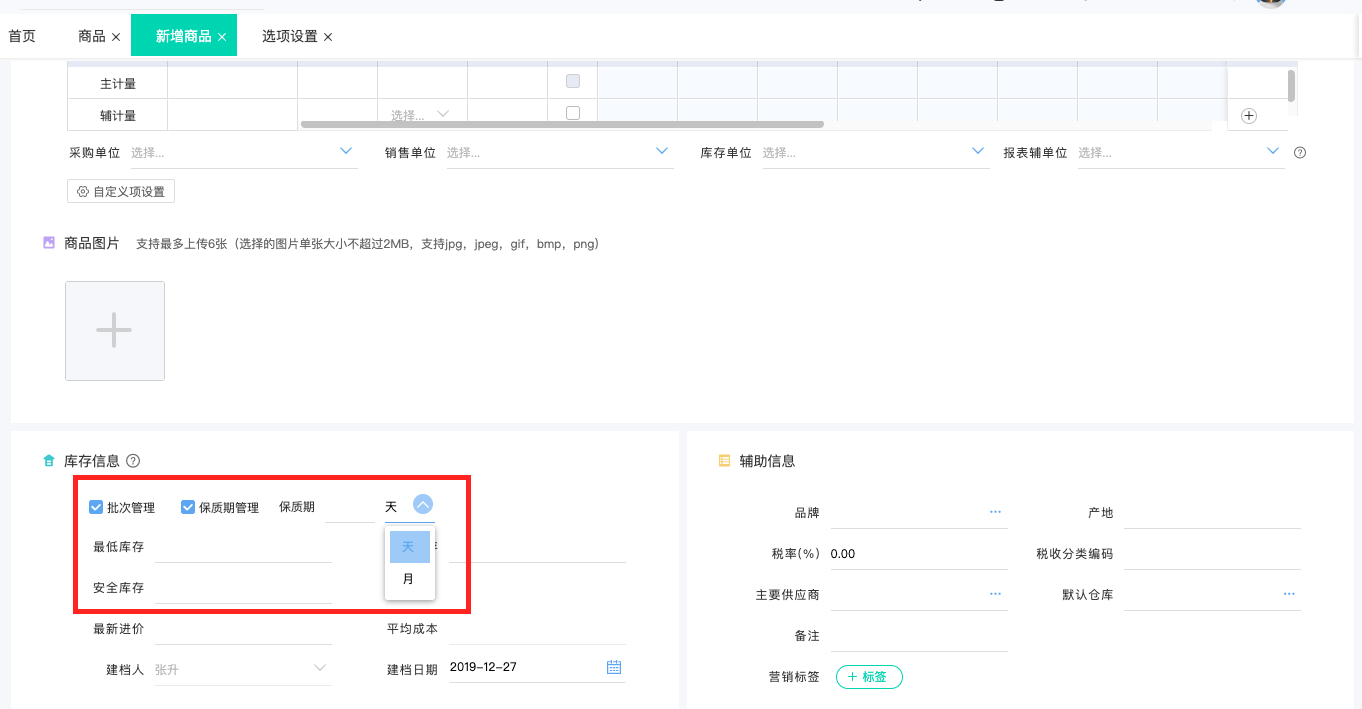1362x709 pixels.
Task: Close the 选项设置 tab
Action: [328, 37]
